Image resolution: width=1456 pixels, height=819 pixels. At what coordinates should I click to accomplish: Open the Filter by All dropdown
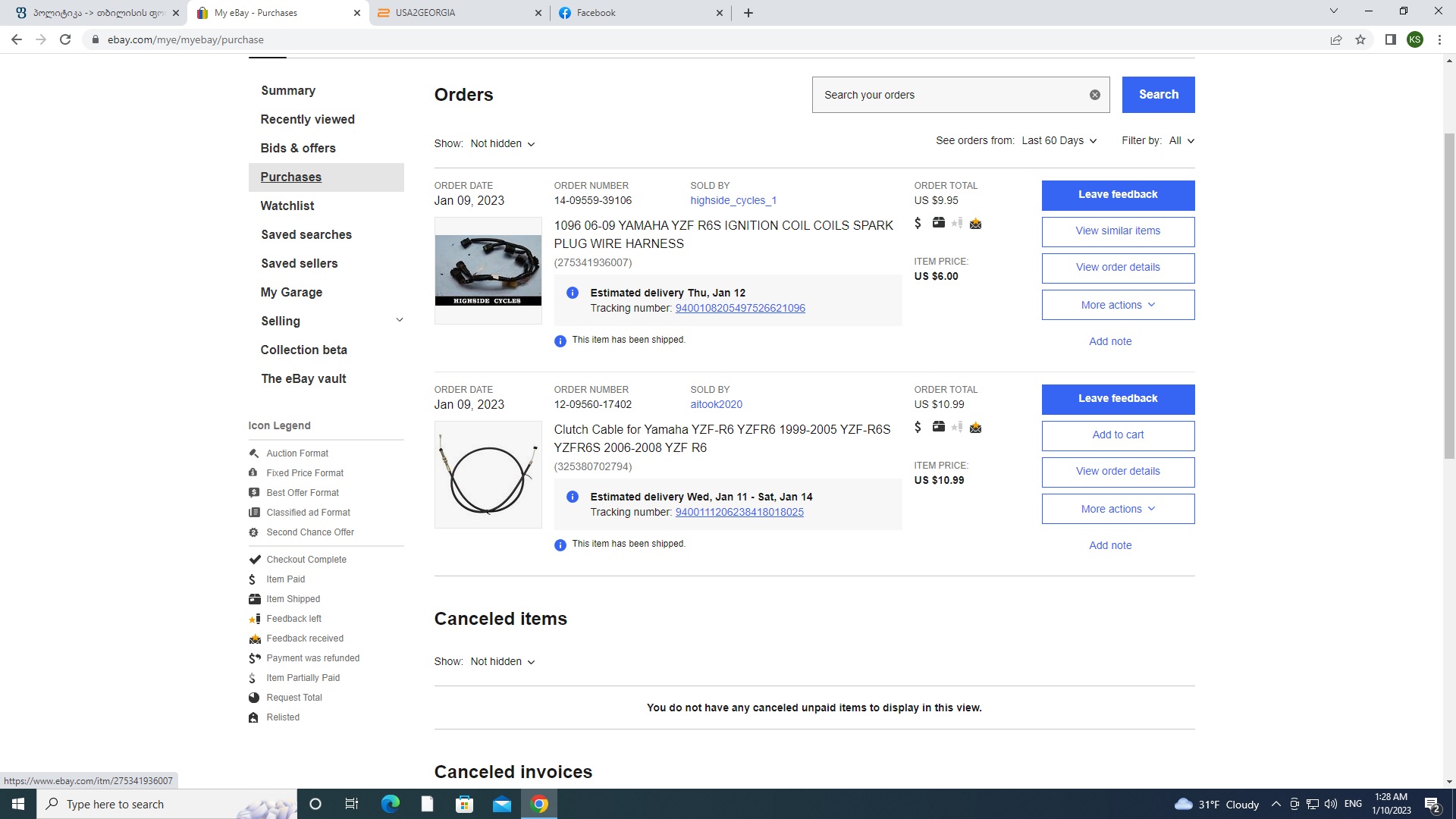pos(1181,141)
